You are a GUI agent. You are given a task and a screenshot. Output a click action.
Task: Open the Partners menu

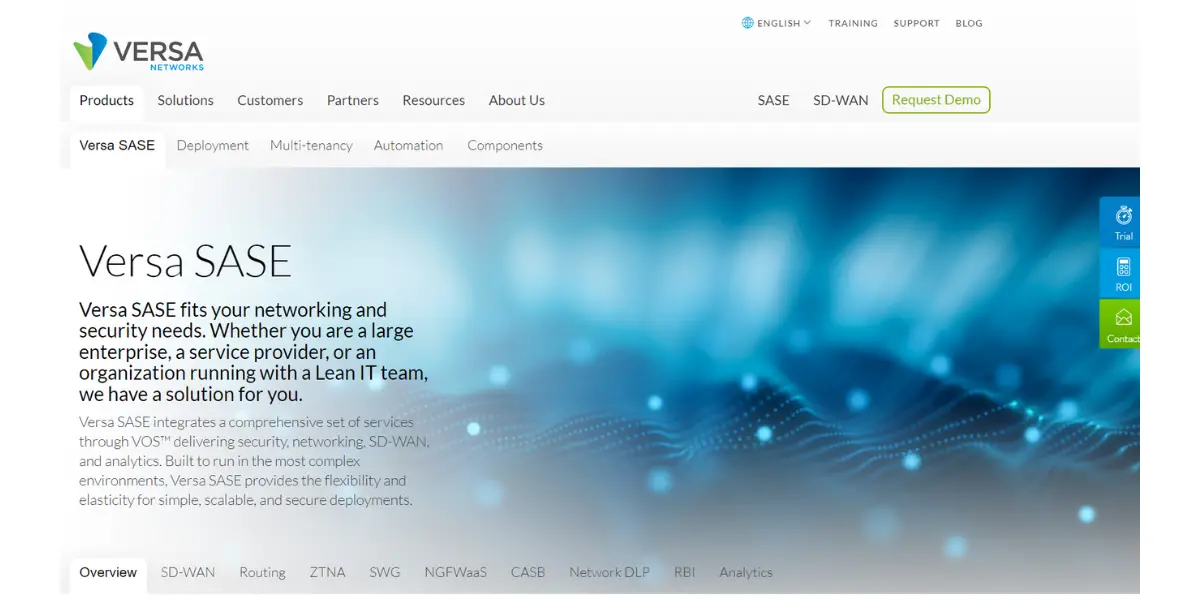click(x=353, y=100)
